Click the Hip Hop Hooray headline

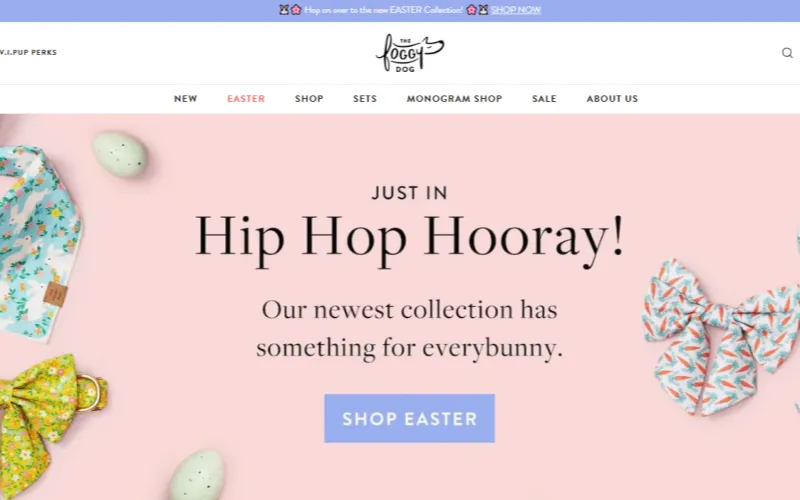pyautogui.click(x=409, y=238)
